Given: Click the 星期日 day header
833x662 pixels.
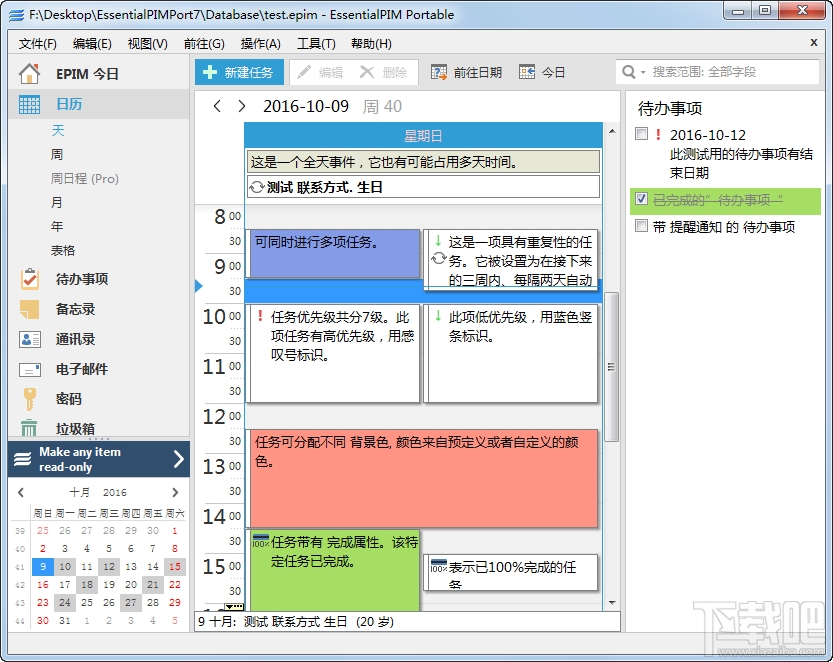Looking at the screenshot, I should tap(423, 136).
